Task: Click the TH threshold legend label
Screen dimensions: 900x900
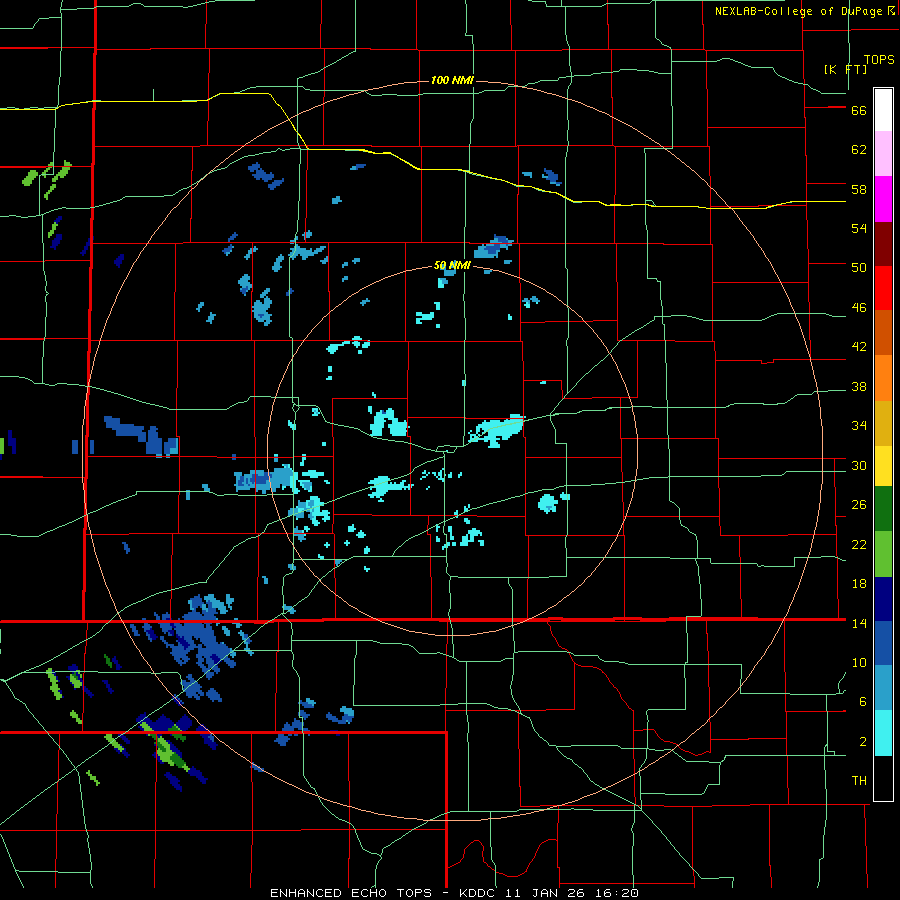Action: click(x=859, y=781)
